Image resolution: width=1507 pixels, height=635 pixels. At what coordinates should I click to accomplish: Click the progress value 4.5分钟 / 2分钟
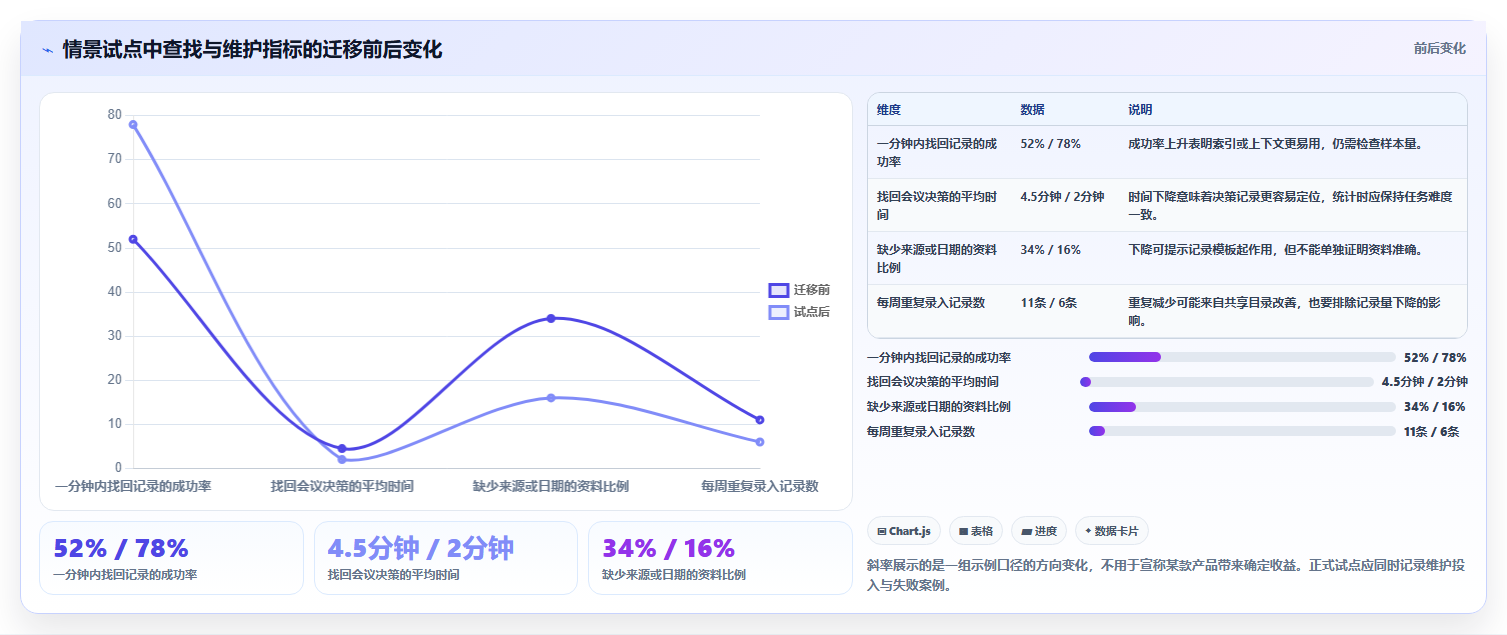pyautogui.click(x=1425, y=382)
